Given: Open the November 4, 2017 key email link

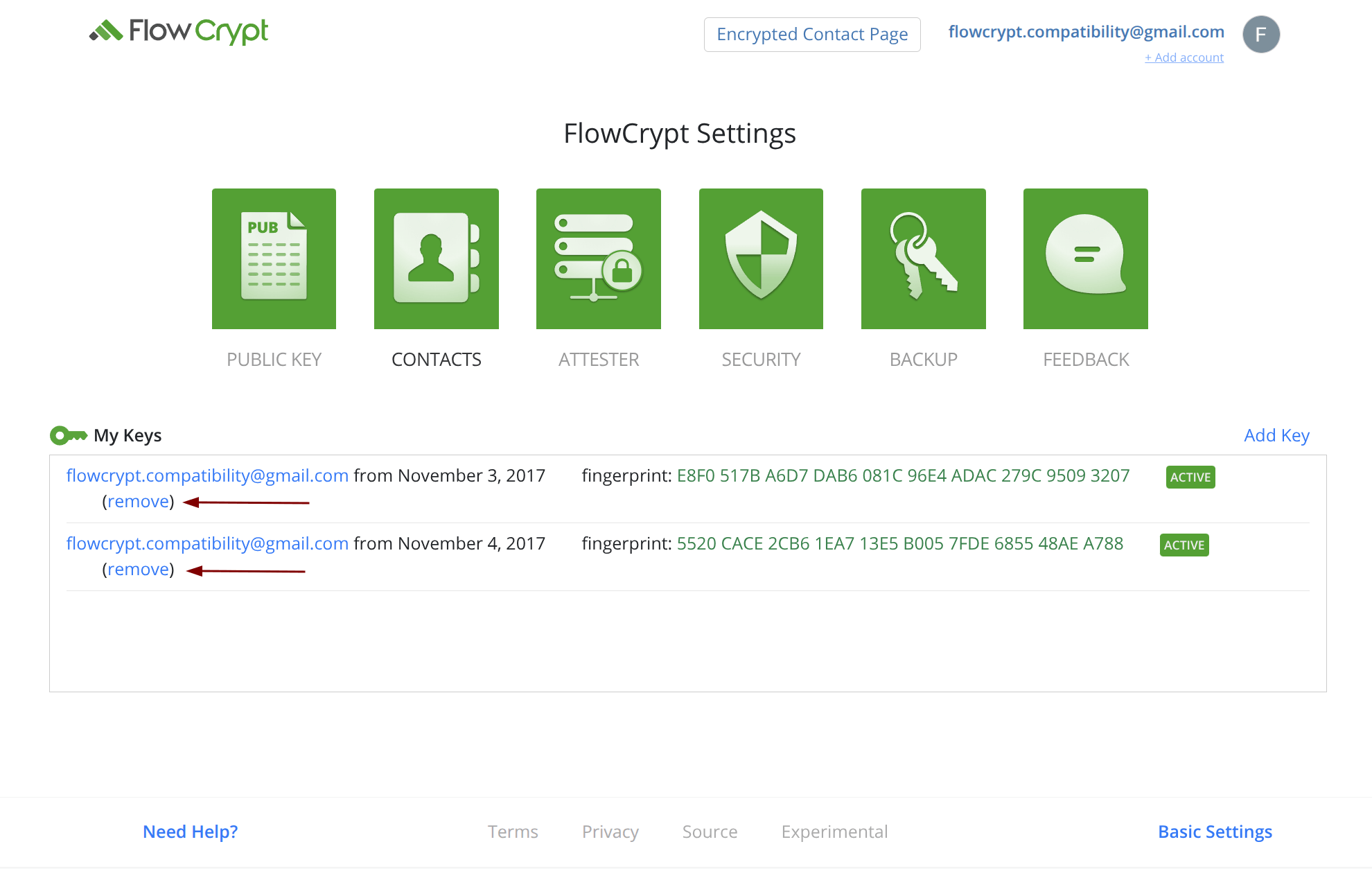Looking at the screenshot, I should [207, 543].
